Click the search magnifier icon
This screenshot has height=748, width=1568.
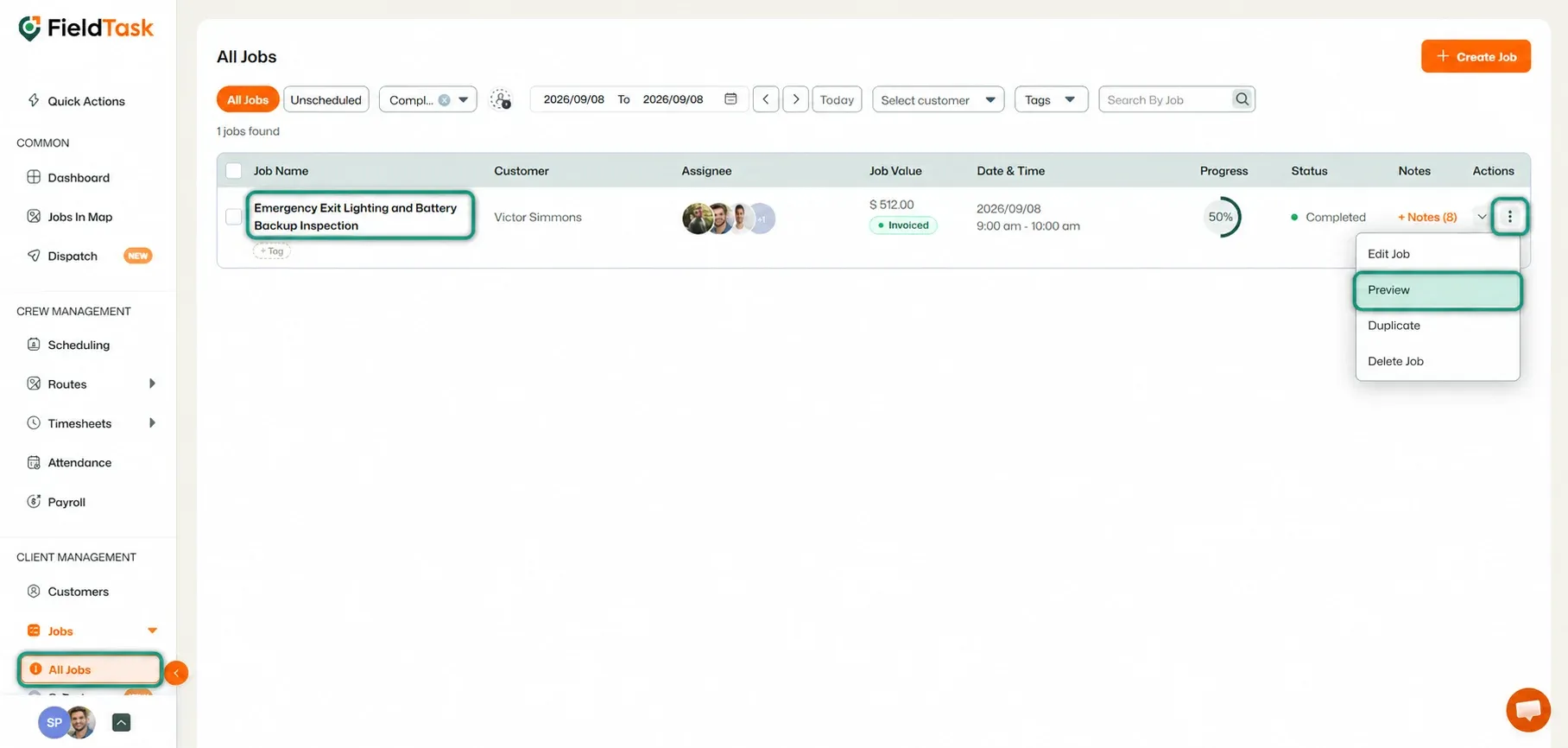[1242, 99]
